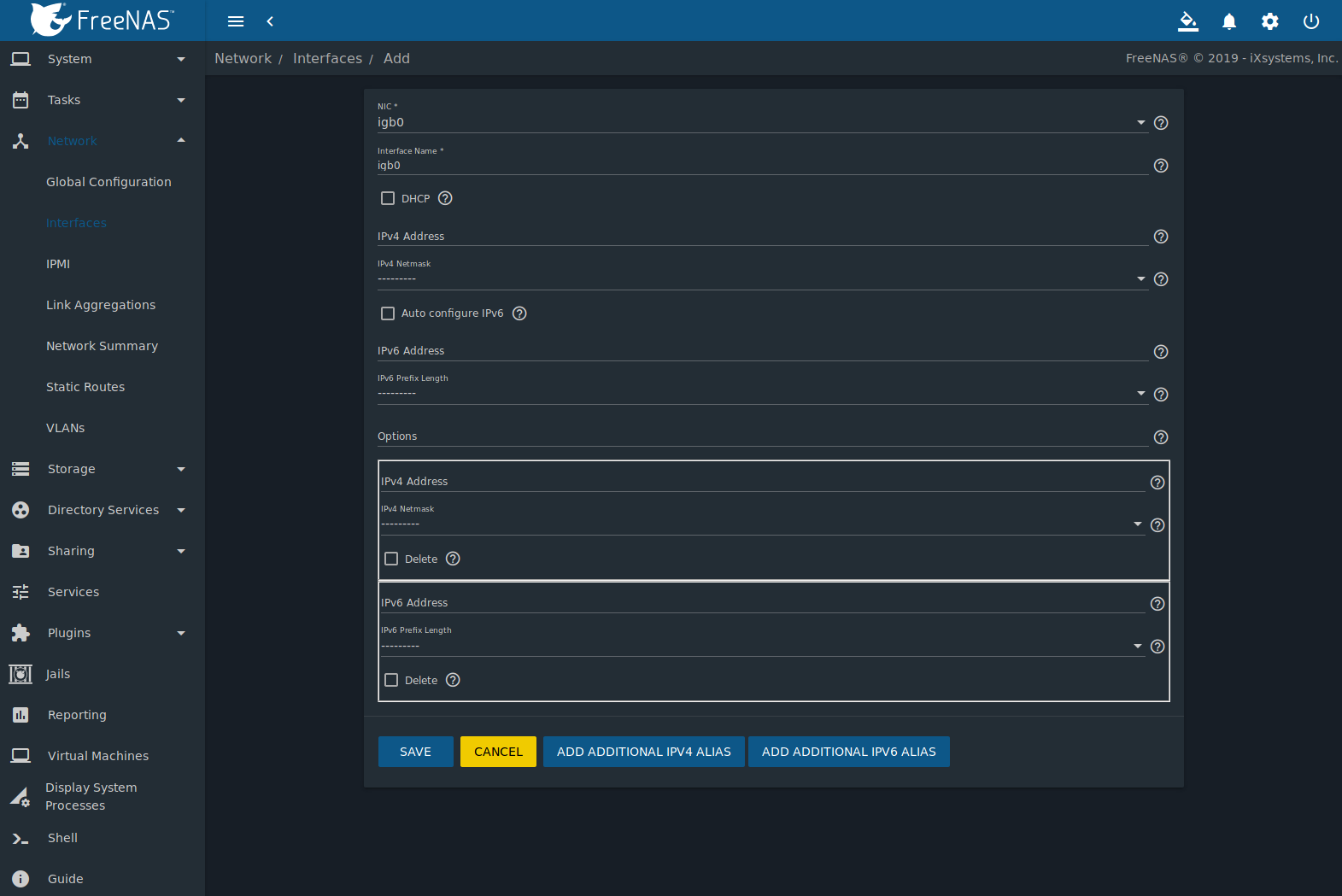1342x896 pixels.
Task: Show help for alias IPv6 Prefix Length
Action: click(1157, 647)
